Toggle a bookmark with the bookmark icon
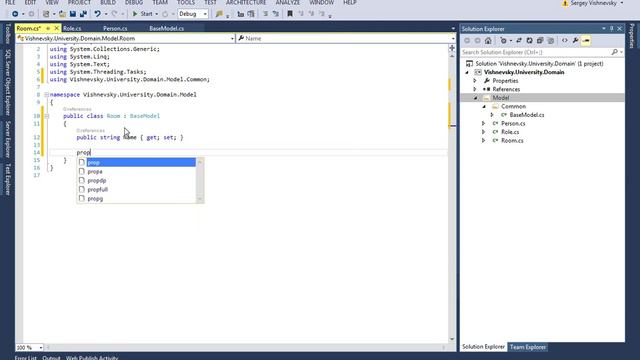Viewport: 640px width, 360px height. click(290, 14)
